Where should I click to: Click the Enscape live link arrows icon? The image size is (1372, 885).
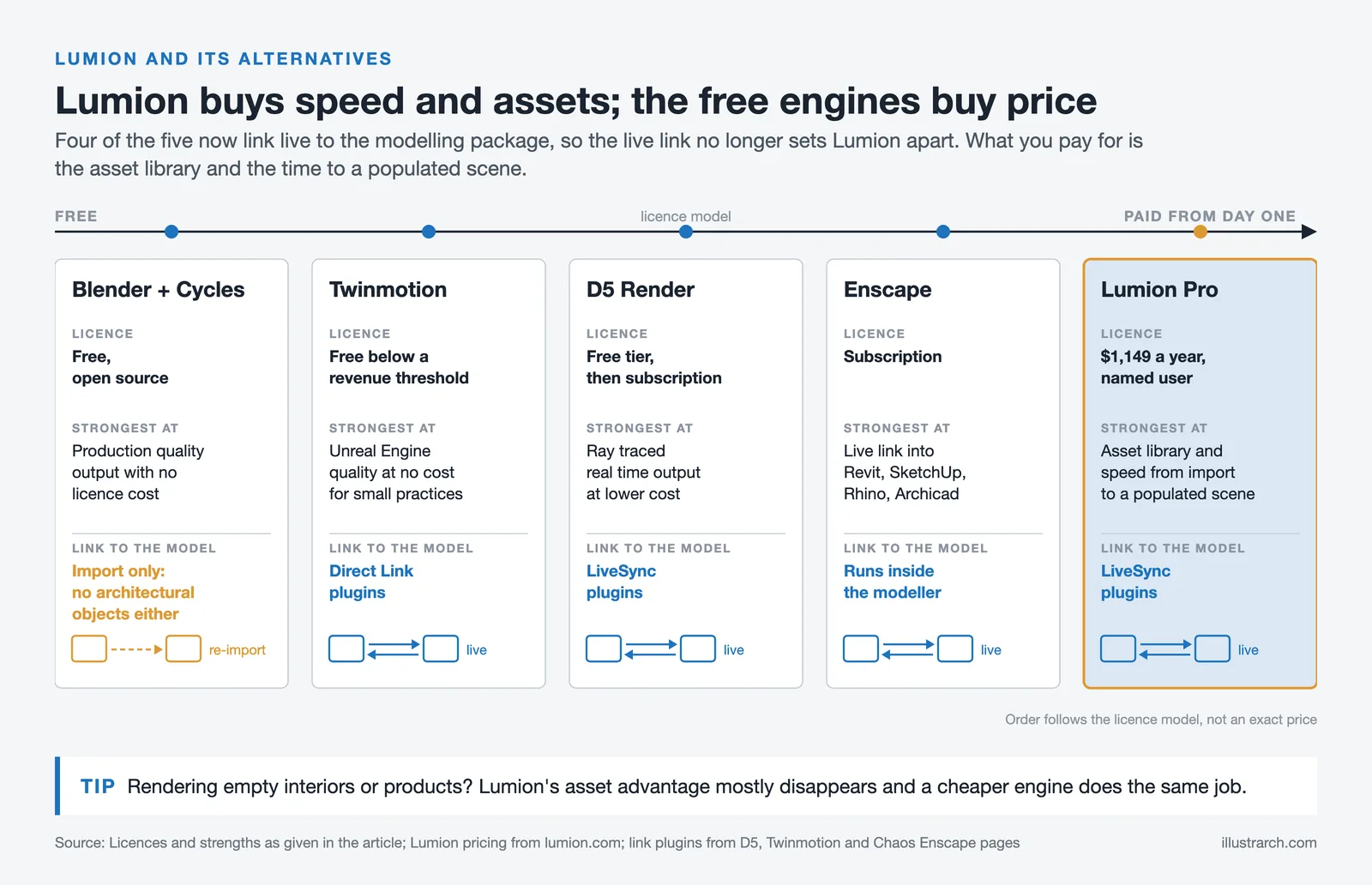pyautogui.click(x=908, y=649)
